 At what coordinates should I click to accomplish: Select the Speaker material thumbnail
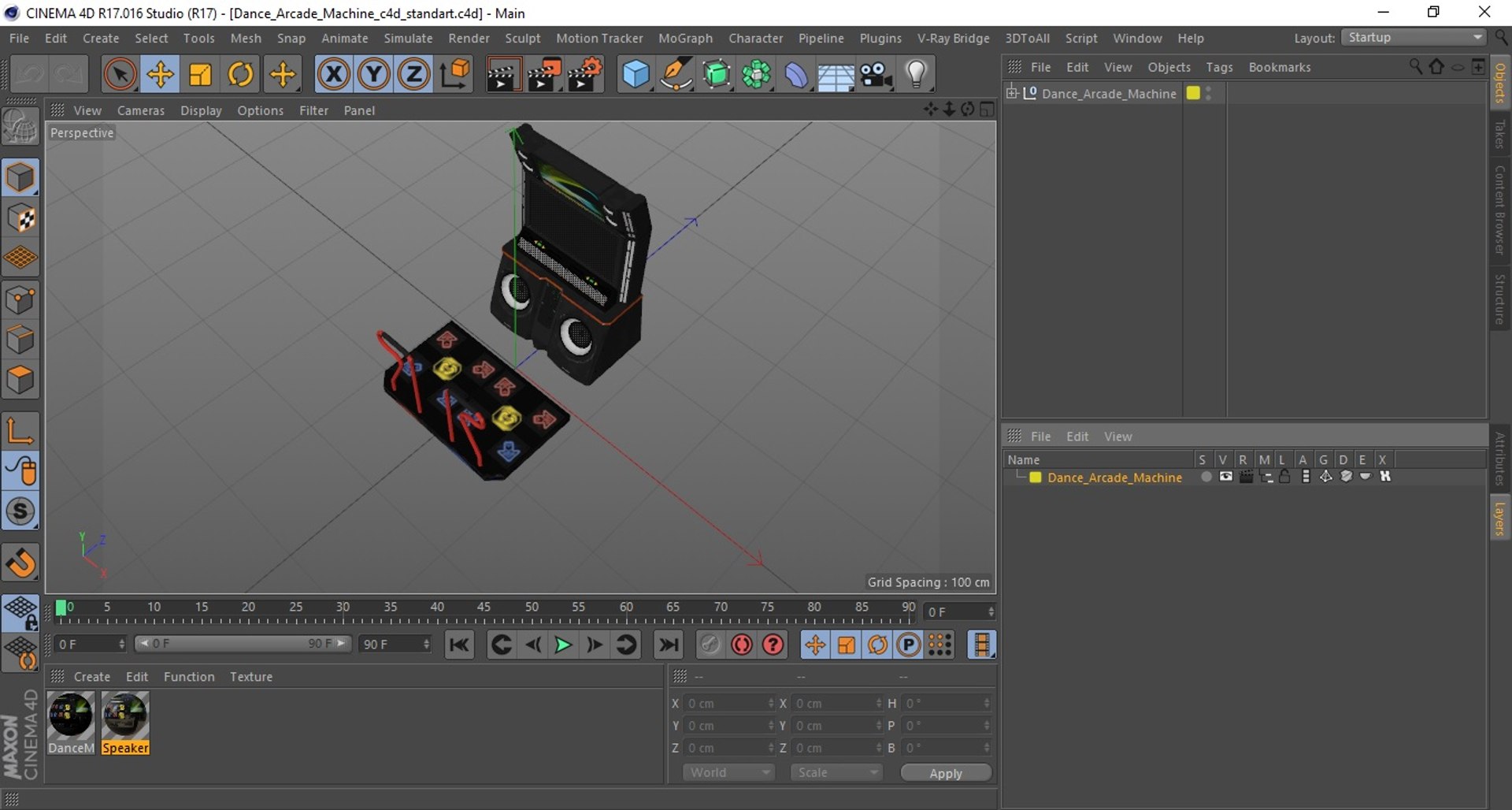tap(125, 715)
